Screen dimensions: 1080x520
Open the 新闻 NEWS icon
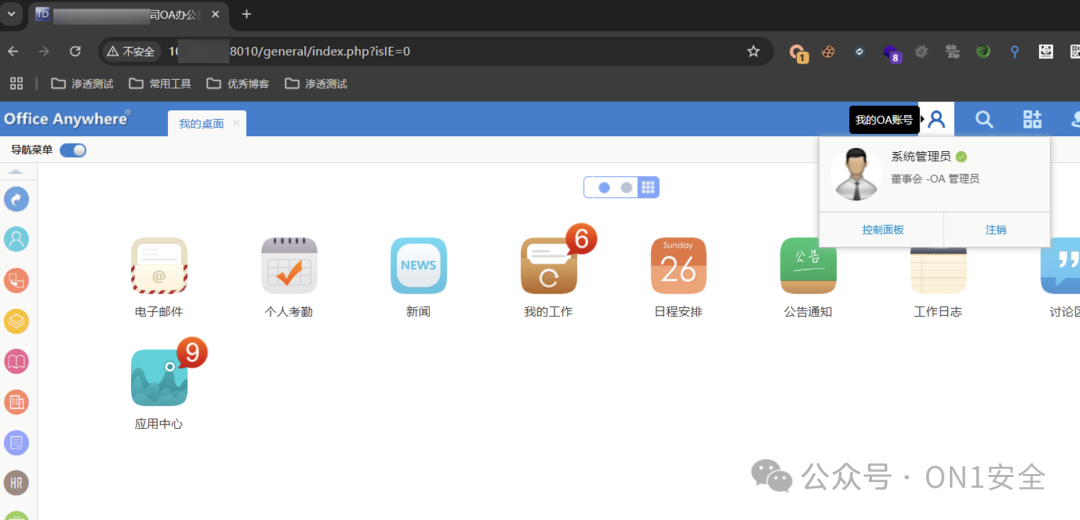click(x=419, y=266)
